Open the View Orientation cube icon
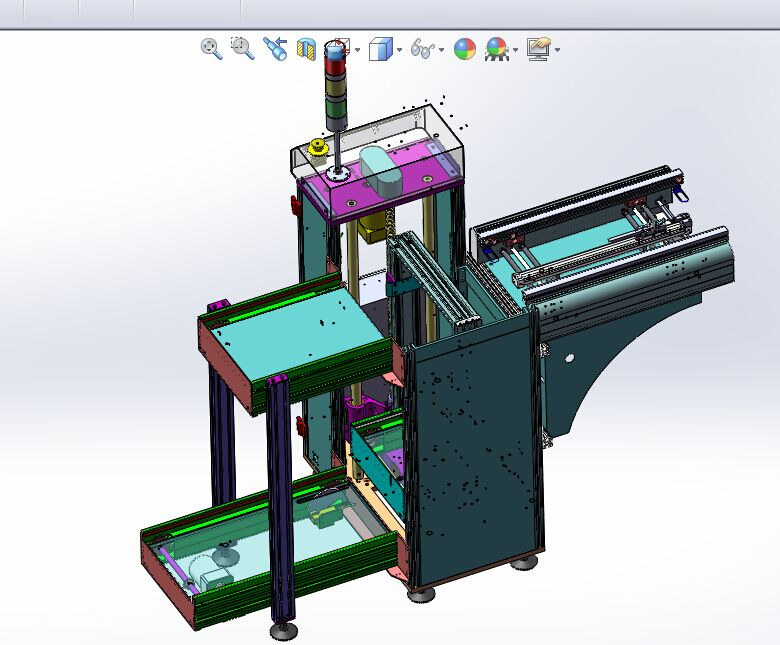This screenshot has width=780, height=645. coord(337,49)
